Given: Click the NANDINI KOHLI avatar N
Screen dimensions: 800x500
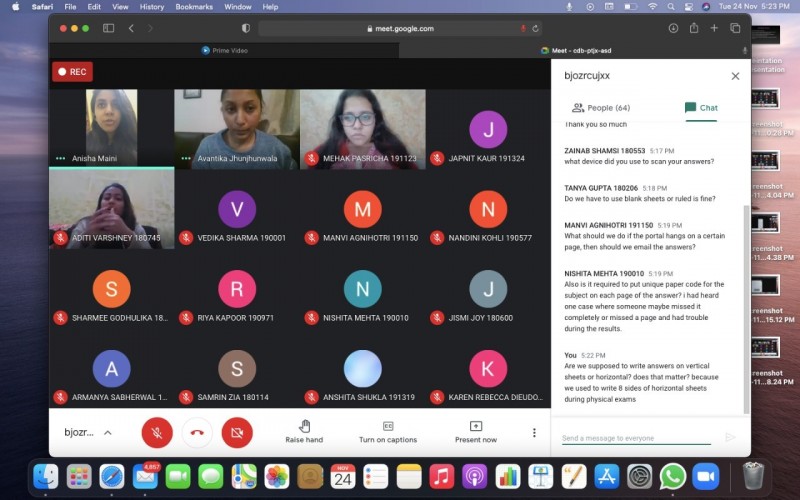Looking at the screenshot, I should coord(488,209).
